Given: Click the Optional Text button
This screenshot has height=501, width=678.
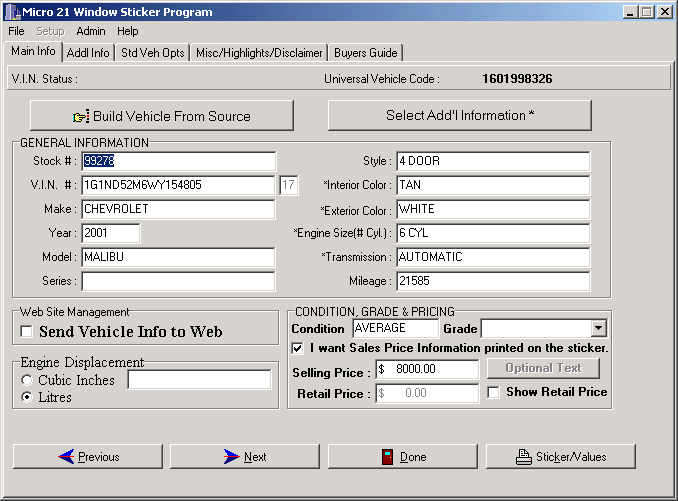Looking at the screenshot, I should pos(544,368).
